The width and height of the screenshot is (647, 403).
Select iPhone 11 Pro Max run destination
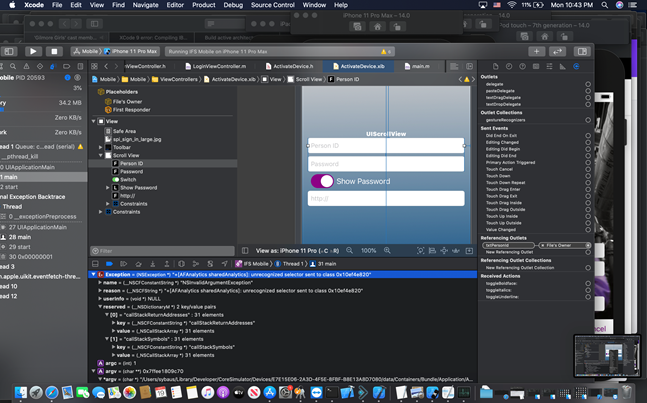coord(131,52)
